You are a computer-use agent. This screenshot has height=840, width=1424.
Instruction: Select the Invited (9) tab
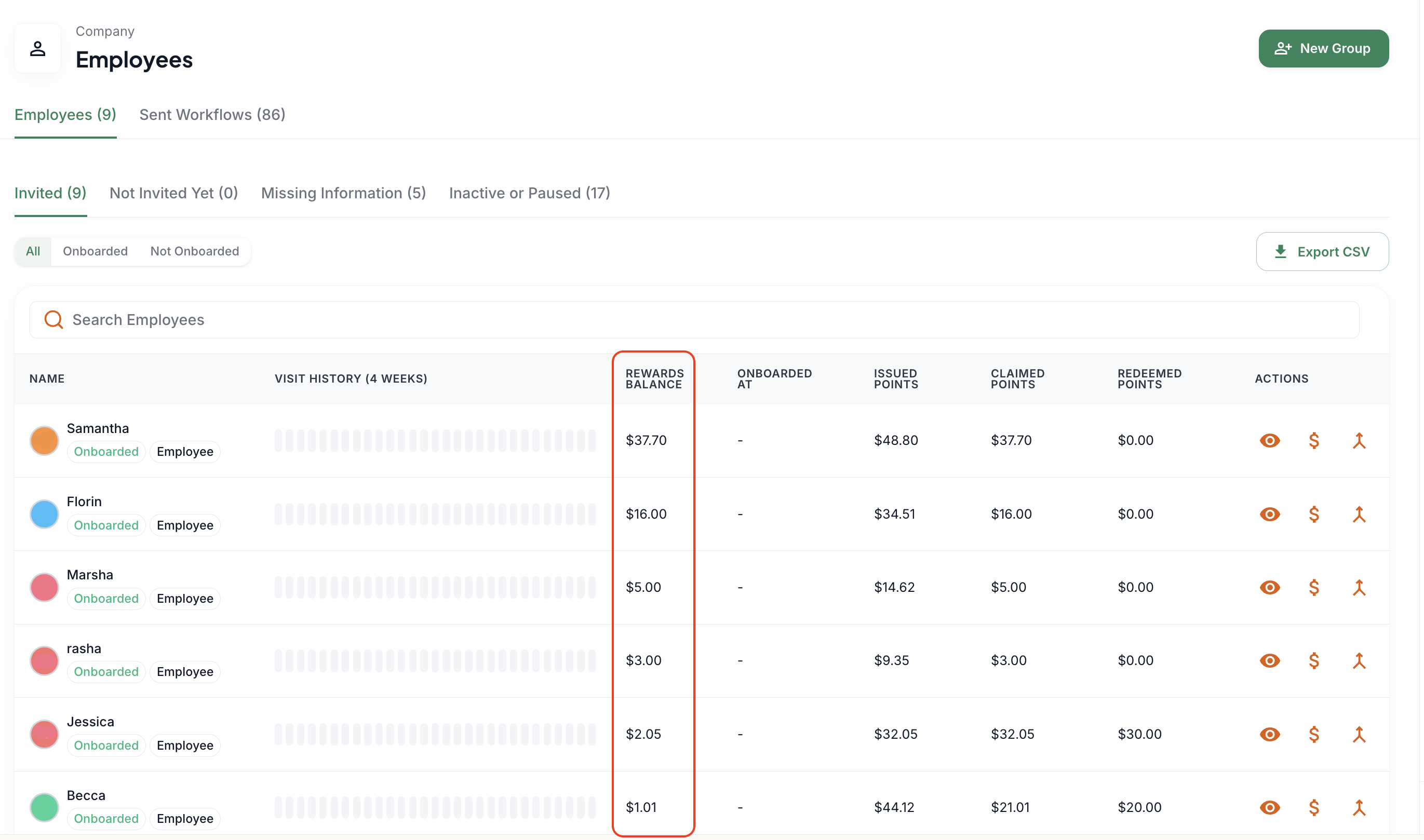[50, 193]
